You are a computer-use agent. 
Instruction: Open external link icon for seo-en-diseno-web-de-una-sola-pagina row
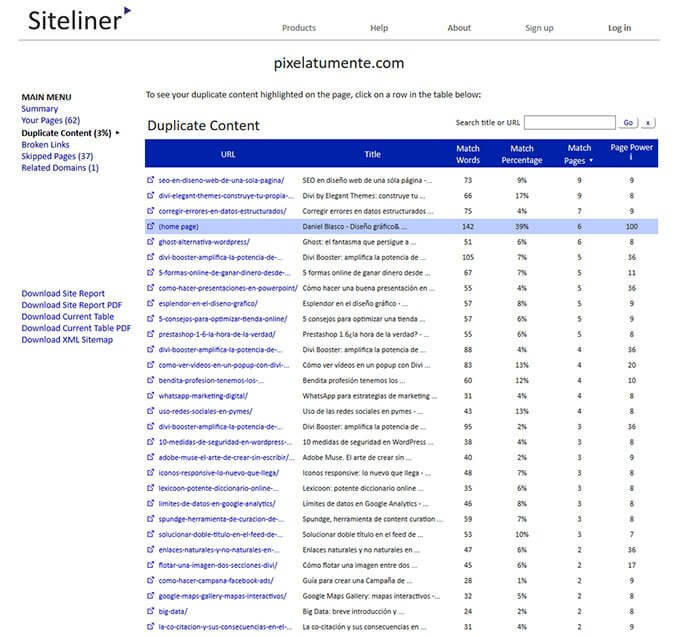pyautogui.click(x=150, y=180)
